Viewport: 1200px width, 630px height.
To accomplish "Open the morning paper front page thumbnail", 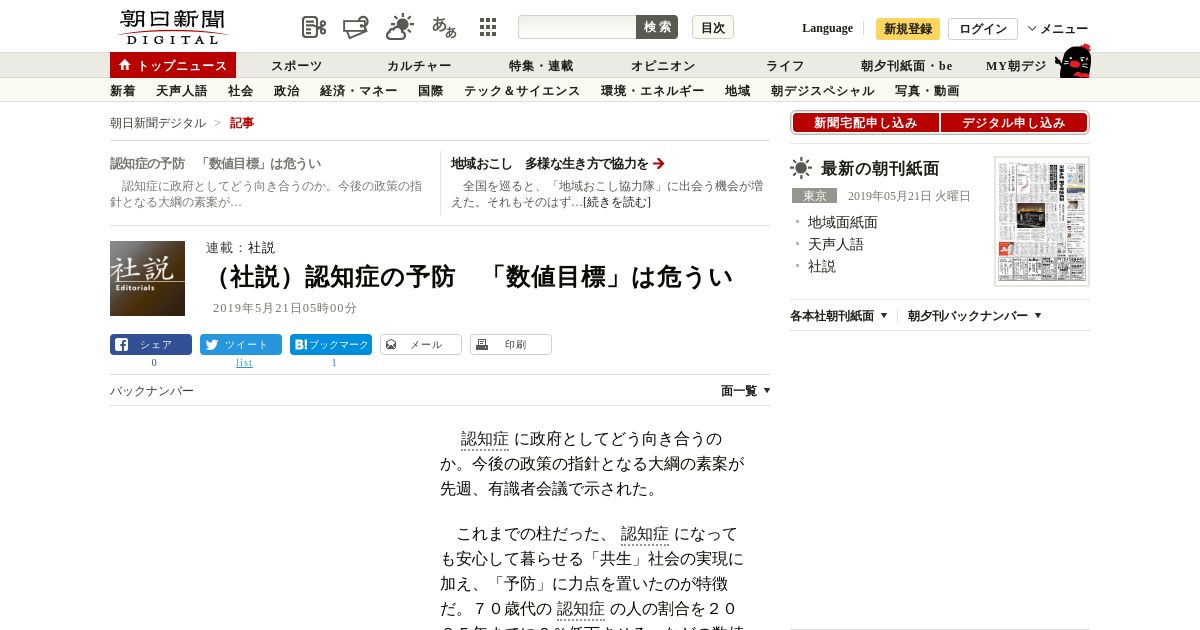I will tap(1042, 221).
